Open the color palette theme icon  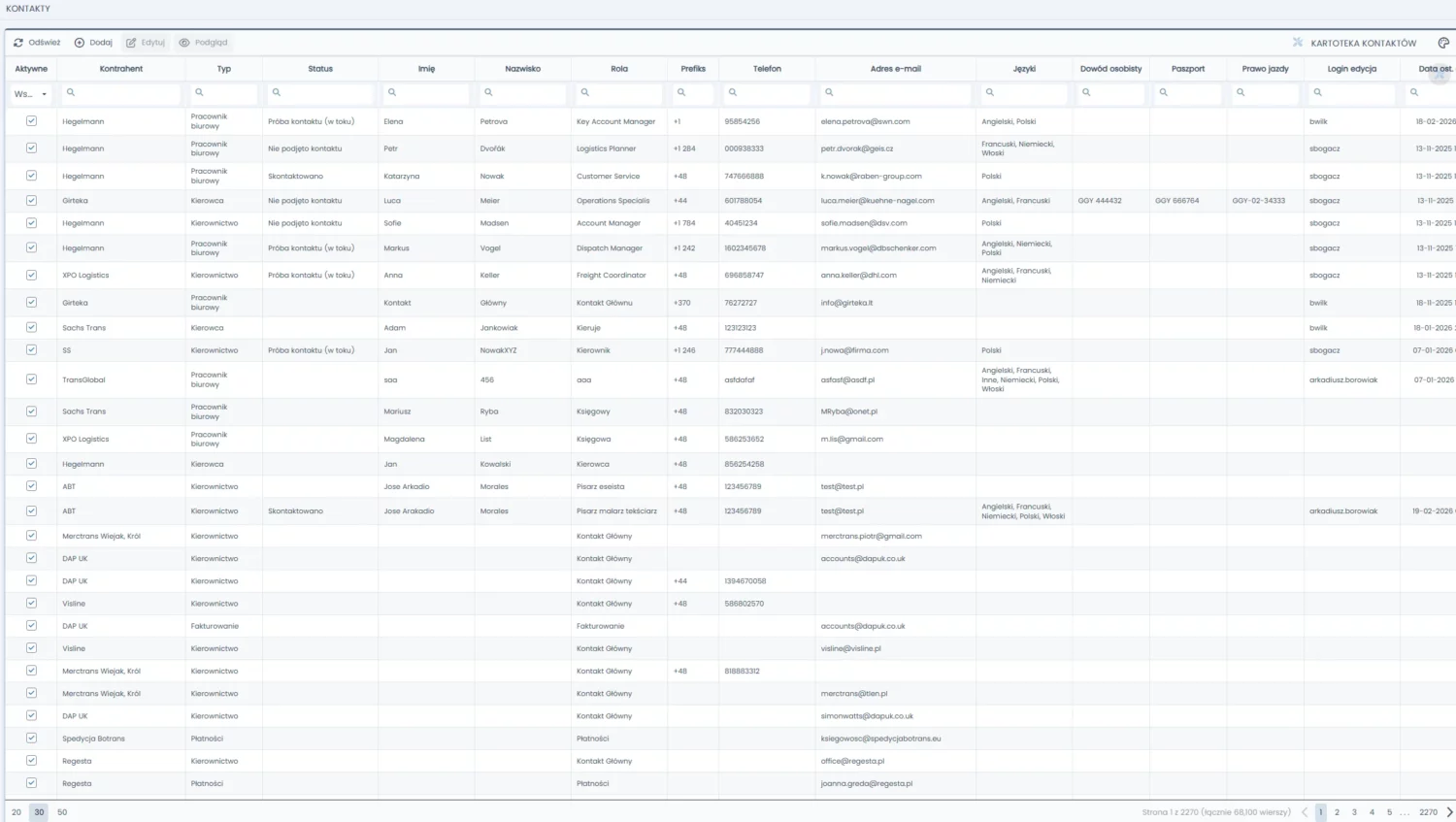[1443, 43]
